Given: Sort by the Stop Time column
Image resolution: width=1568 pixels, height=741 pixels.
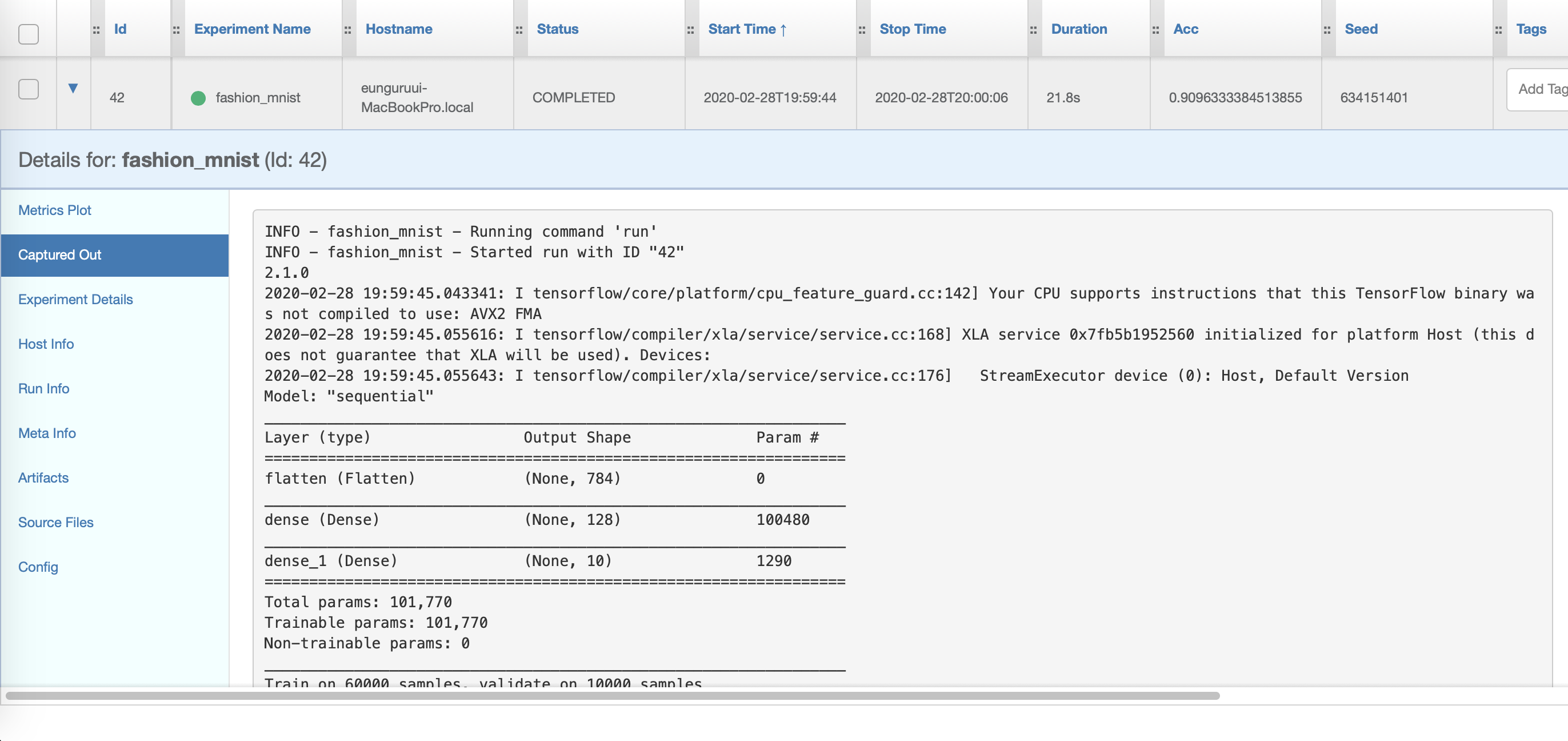Looking at the screenshot, I should pyautogui.click(x=913, y=29).
